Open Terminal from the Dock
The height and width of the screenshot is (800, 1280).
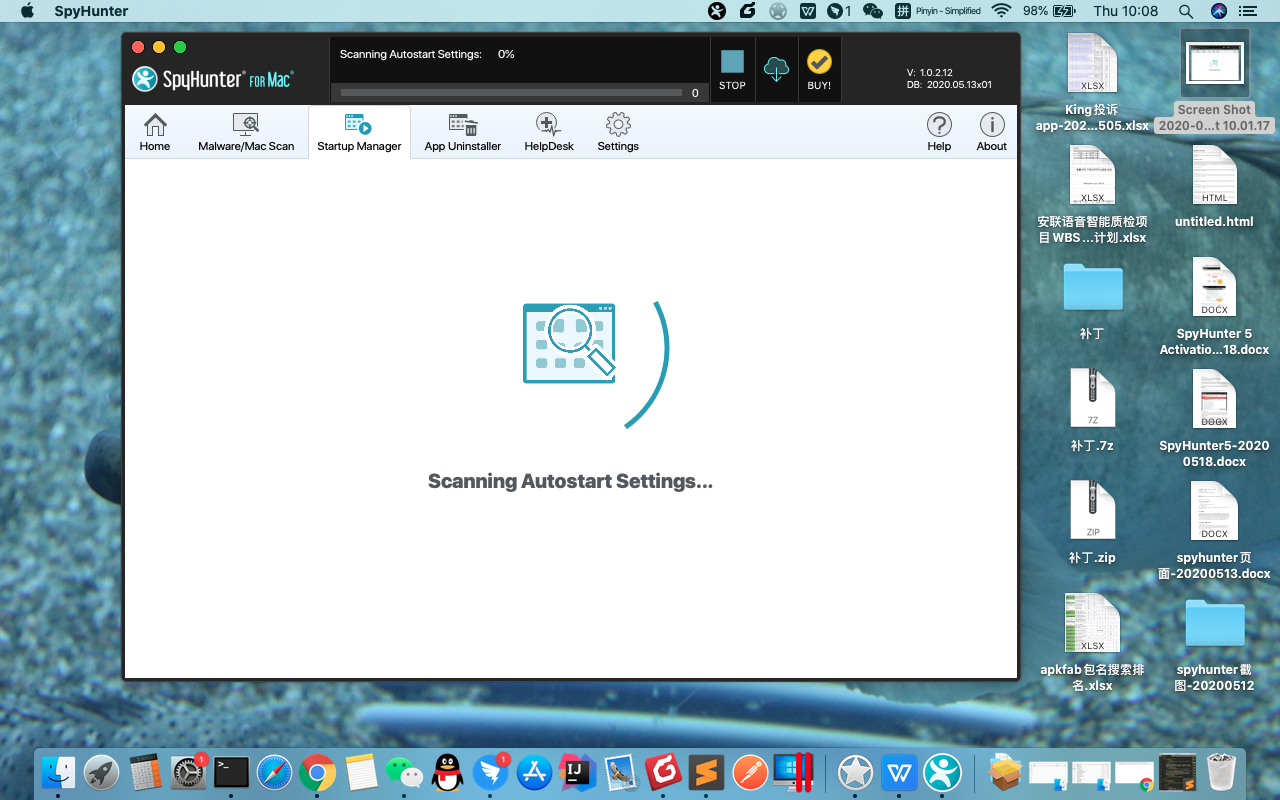click(x=232, y=772)
